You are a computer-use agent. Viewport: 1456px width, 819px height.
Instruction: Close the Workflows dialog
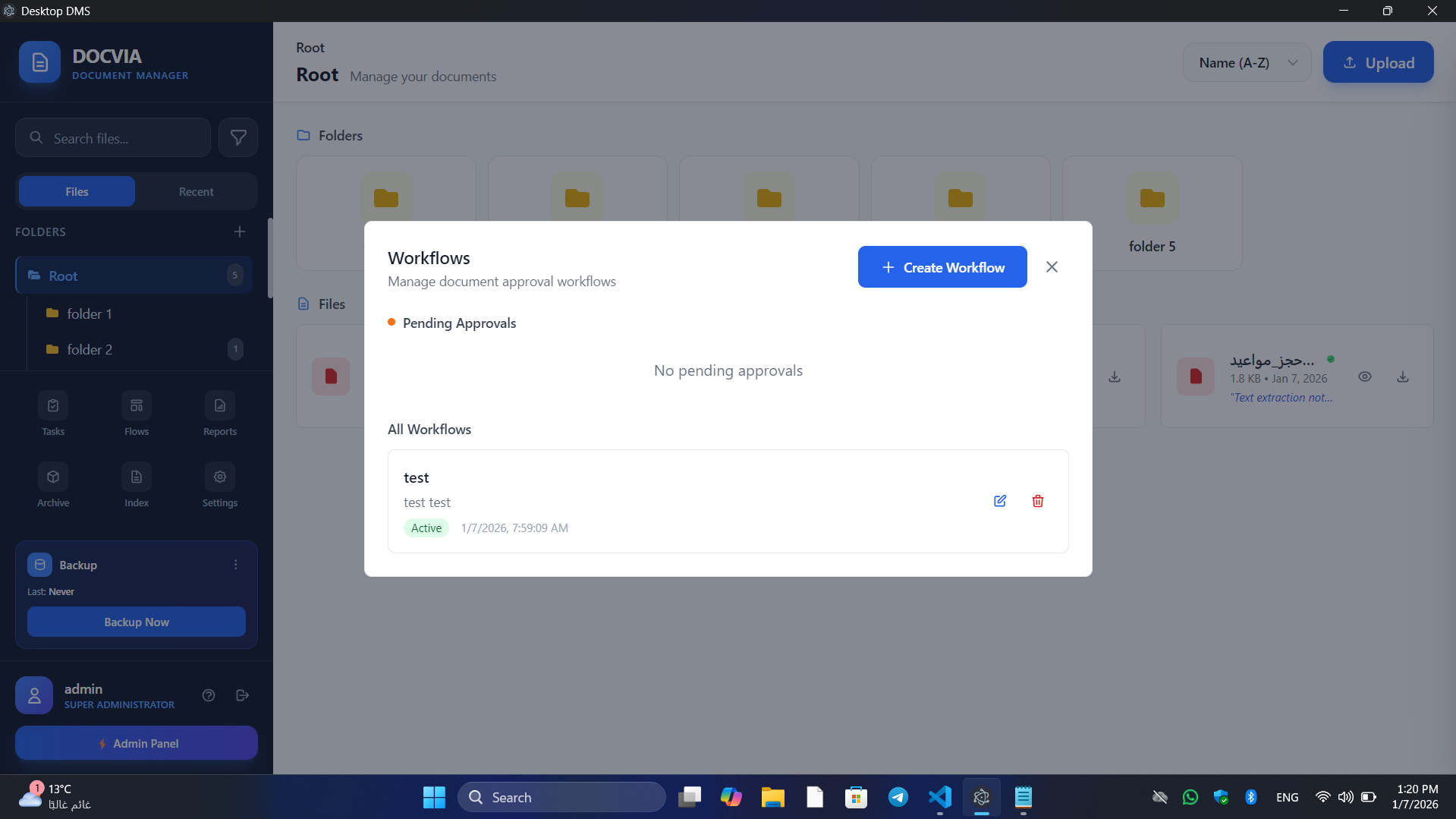click(1052, 266)
